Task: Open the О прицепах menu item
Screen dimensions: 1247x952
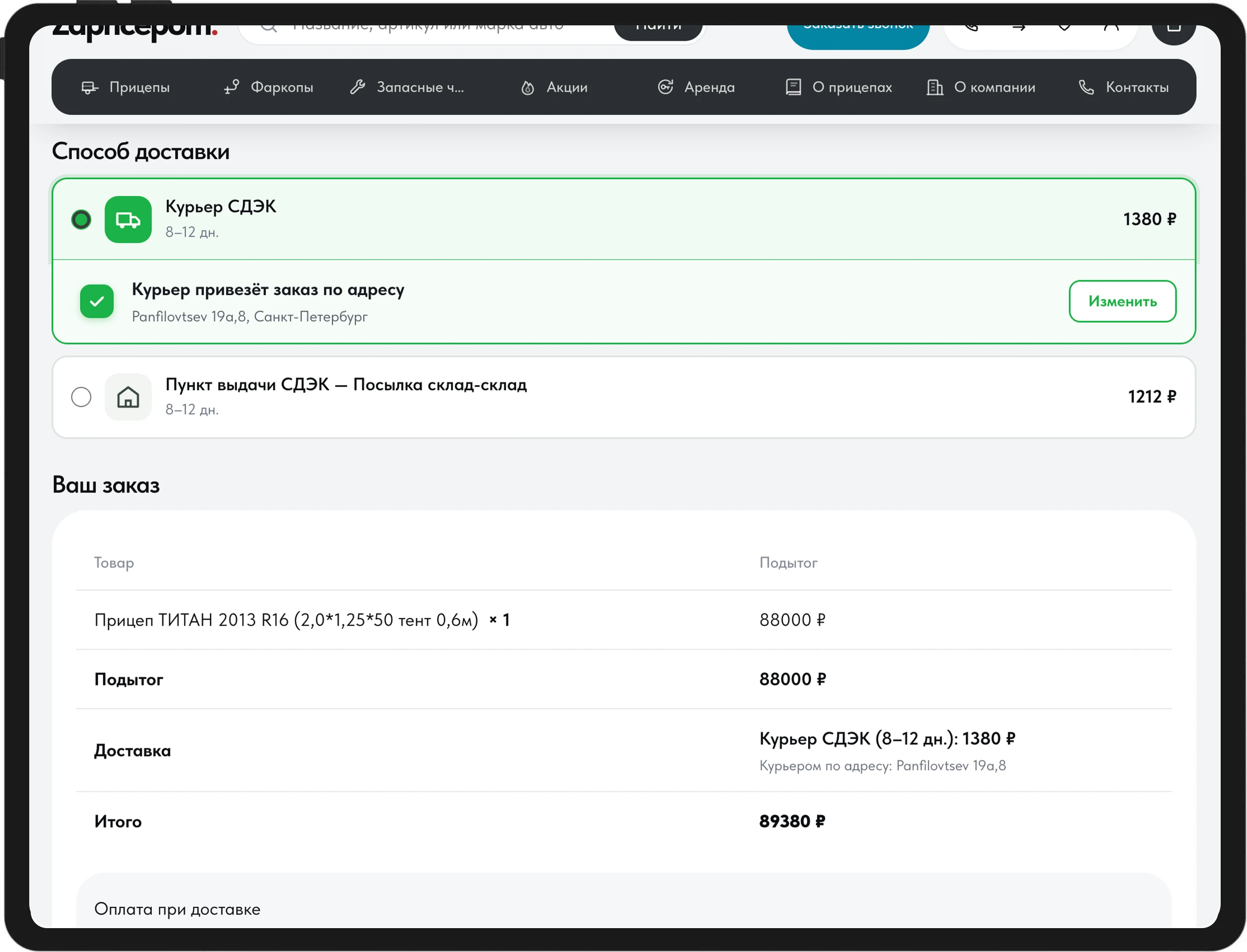Action: [x=838, y=87]
